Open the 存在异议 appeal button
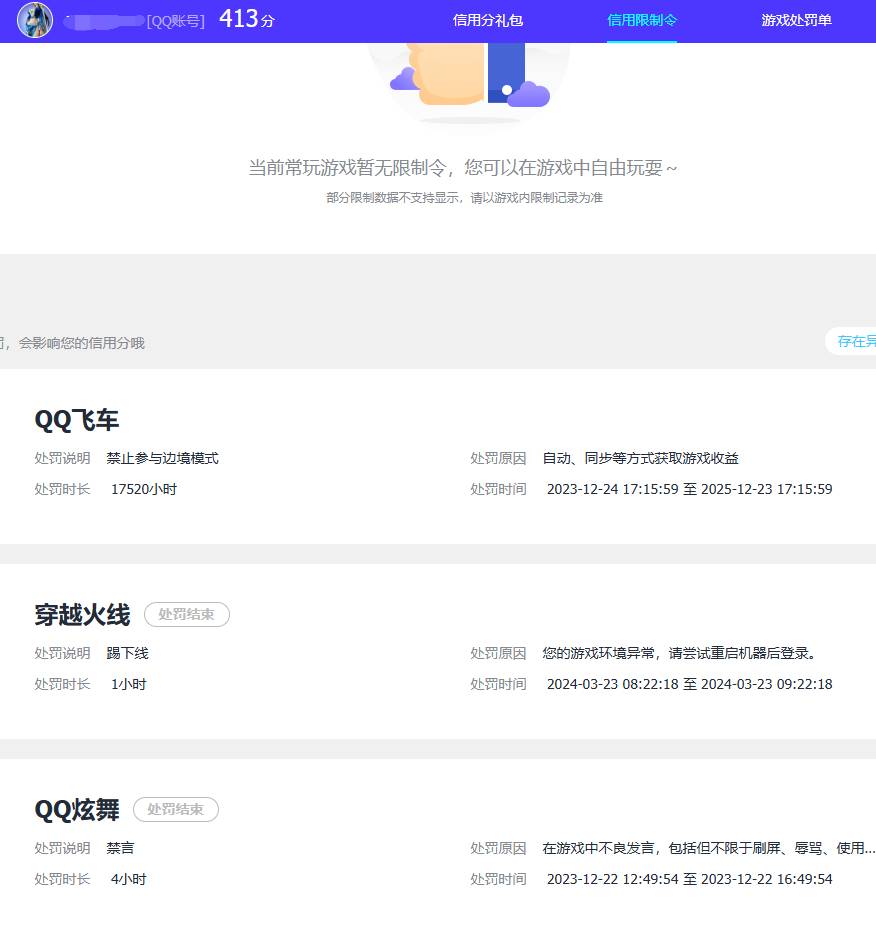Viewport: 876px width, 925px height. [855, 341]
